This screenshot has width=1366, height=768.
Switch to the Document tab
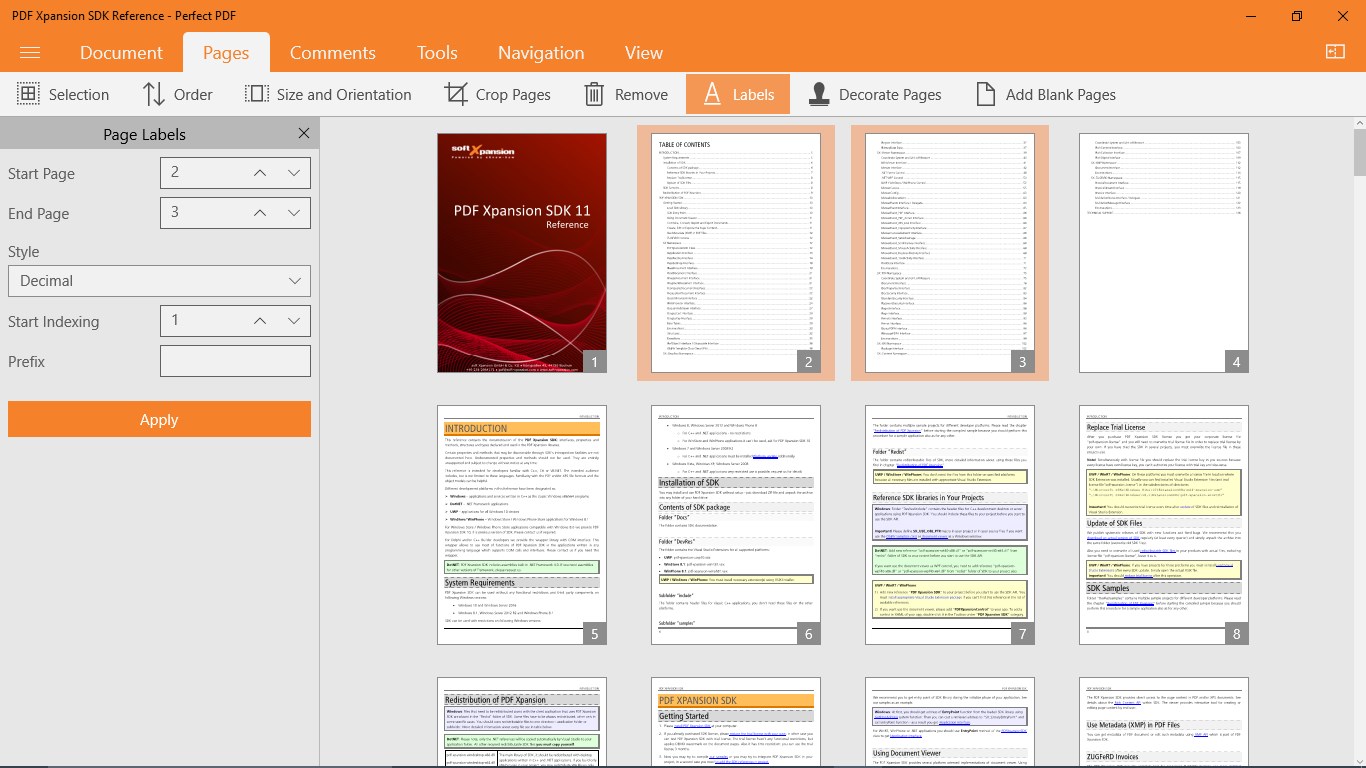121,53
